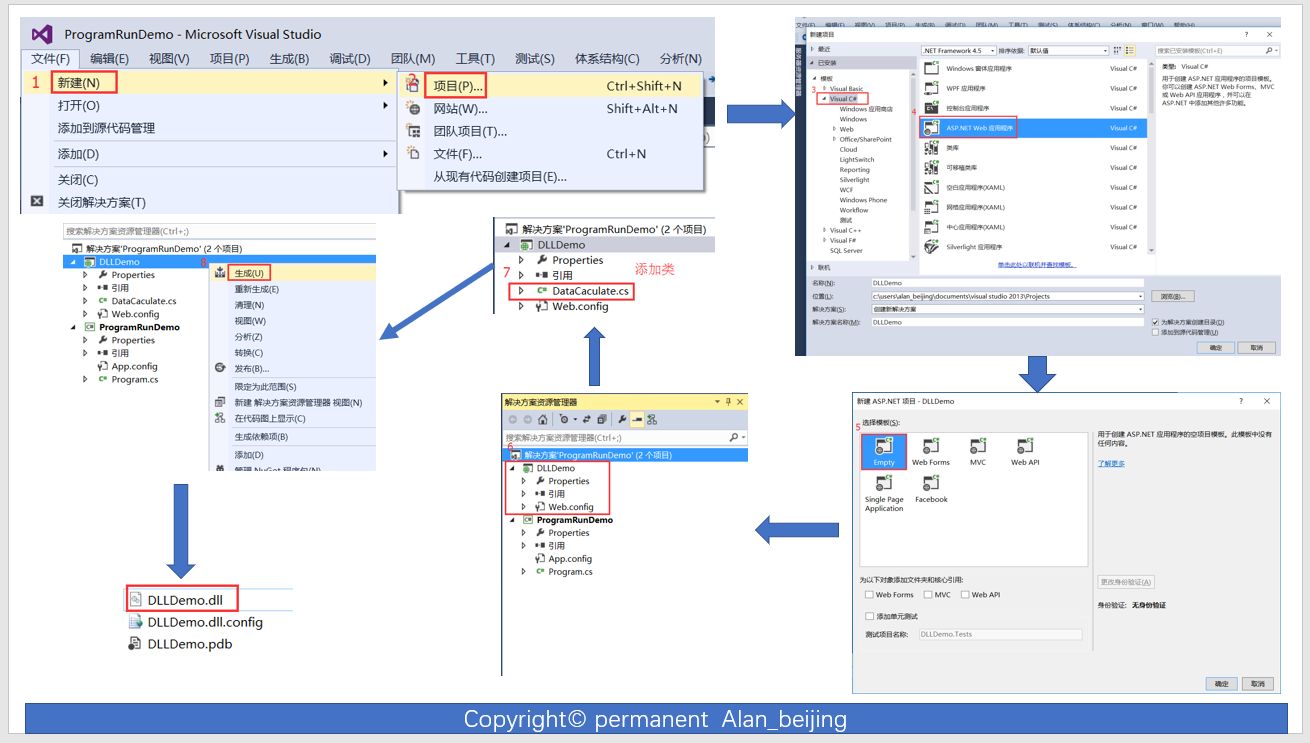Click the team project icon beside 团队项目(T)...
1310x743 pixels.
pos(413,131)
